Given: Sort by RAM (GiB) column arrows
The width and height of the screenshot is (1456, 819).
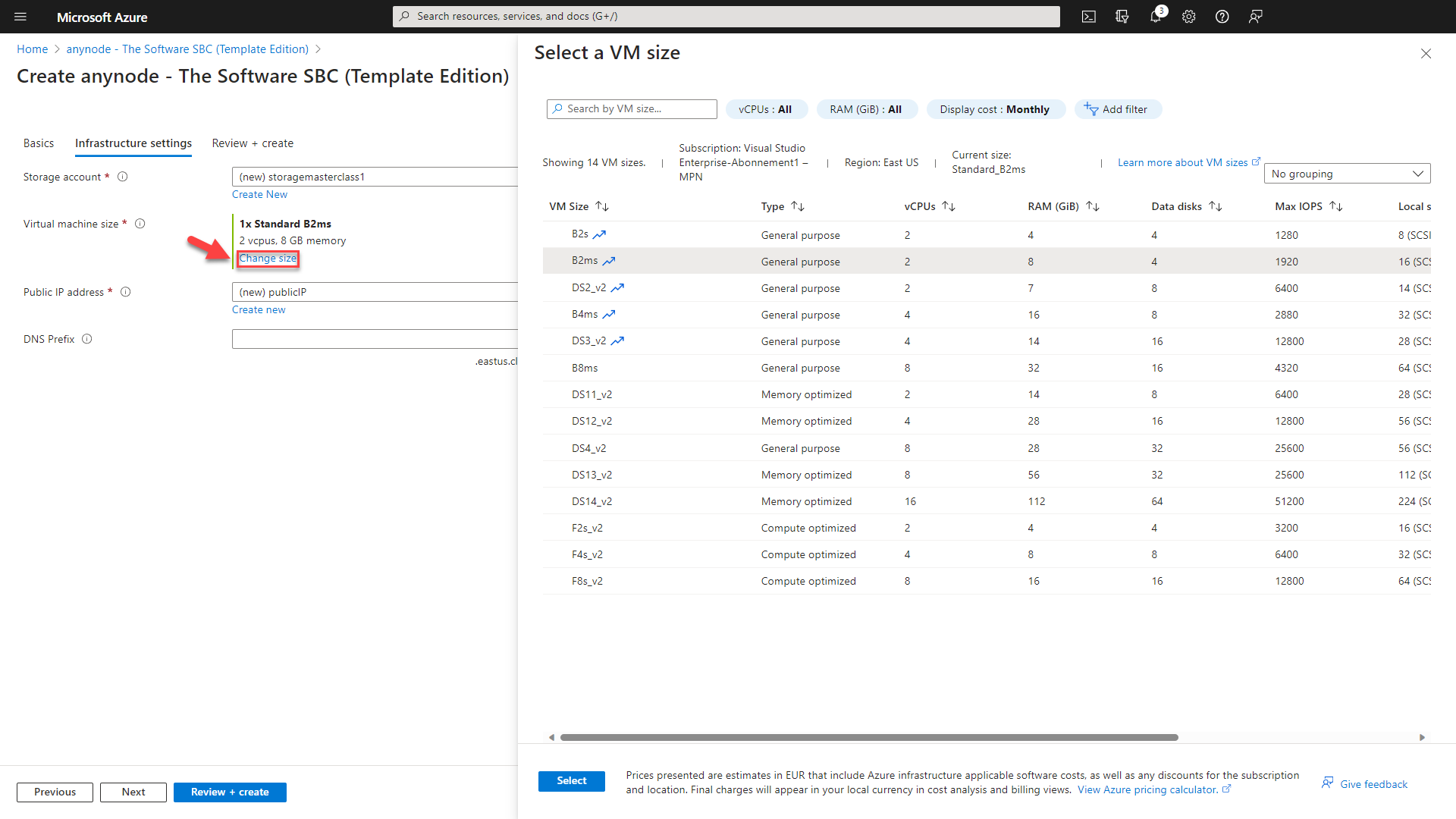Looking at the screenshot, I should coord(1093,206).
